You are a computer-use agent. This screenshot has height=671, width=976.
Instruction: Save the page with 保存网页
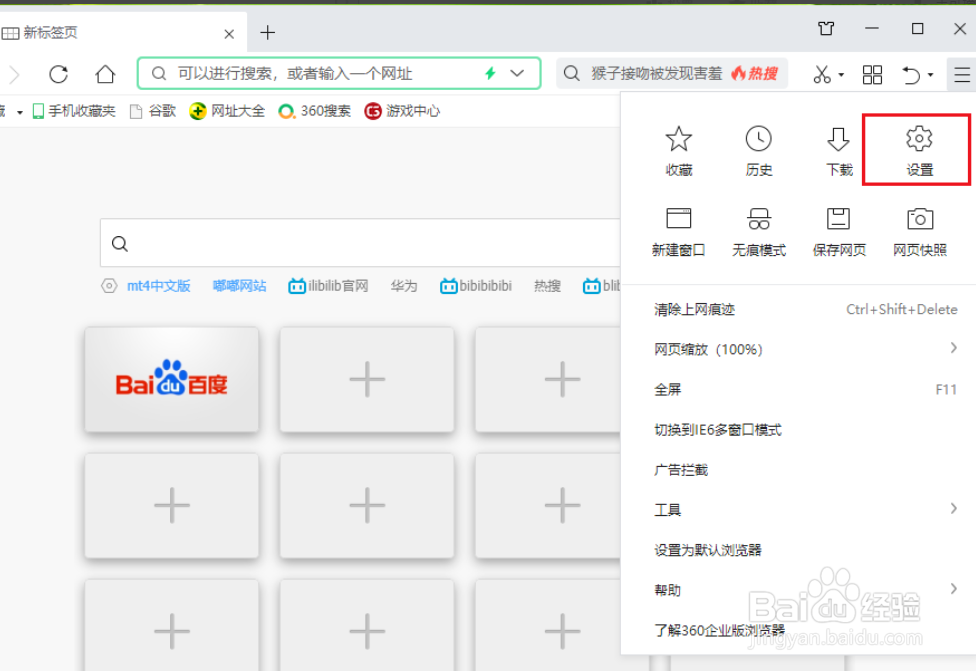(838, 230)
